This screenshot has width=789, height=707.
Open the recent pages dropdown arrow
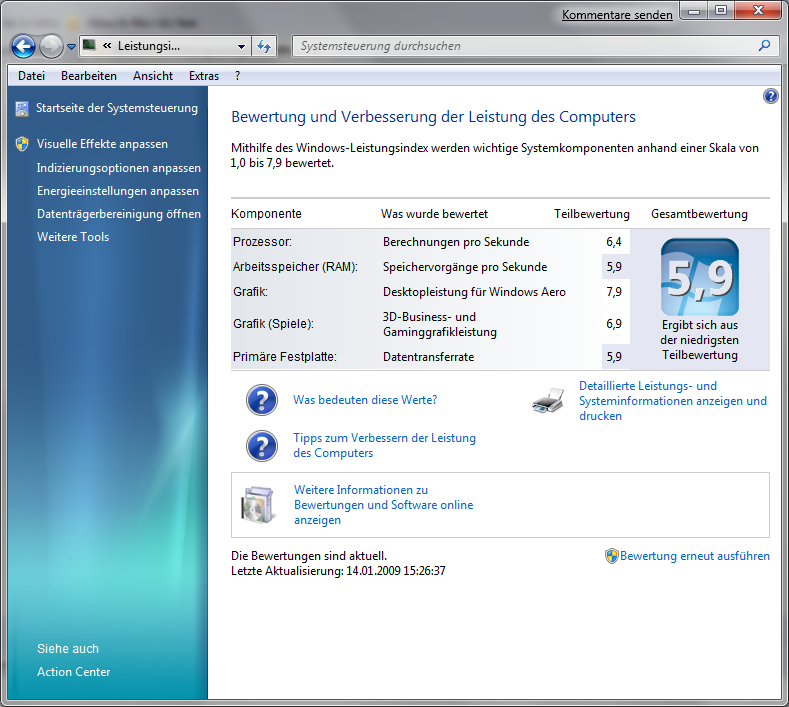(71, 47)
